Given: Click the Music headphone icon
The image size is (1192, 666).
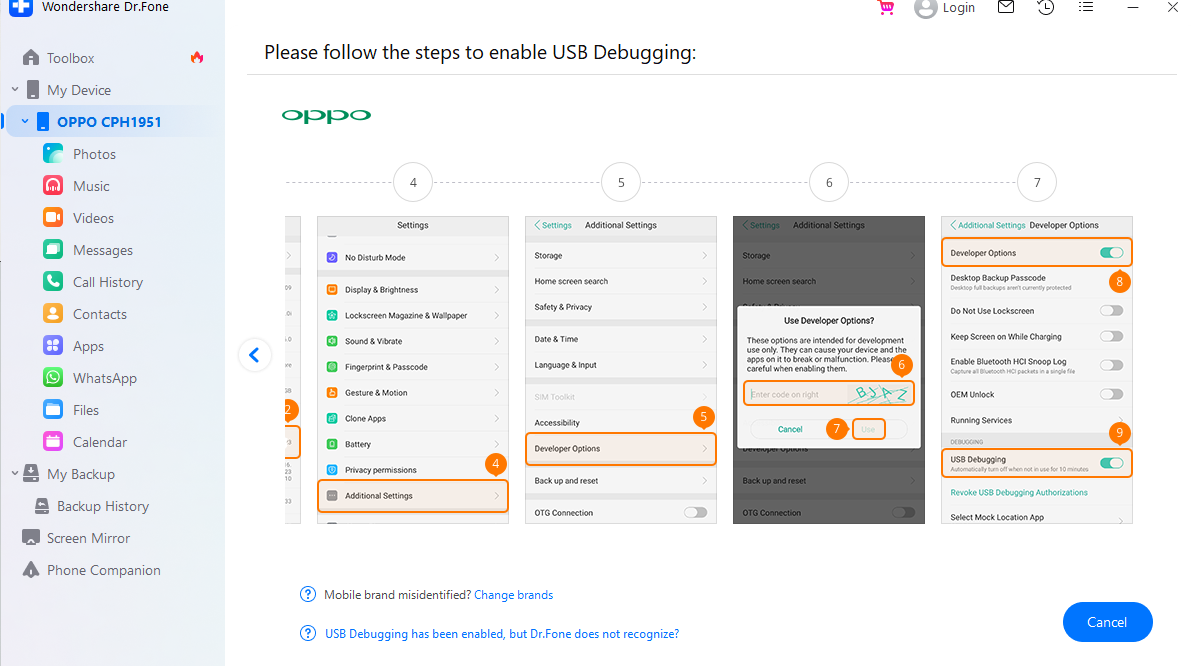Looking at the screenshot, I should pyautogui.click(x=53, y=186).
